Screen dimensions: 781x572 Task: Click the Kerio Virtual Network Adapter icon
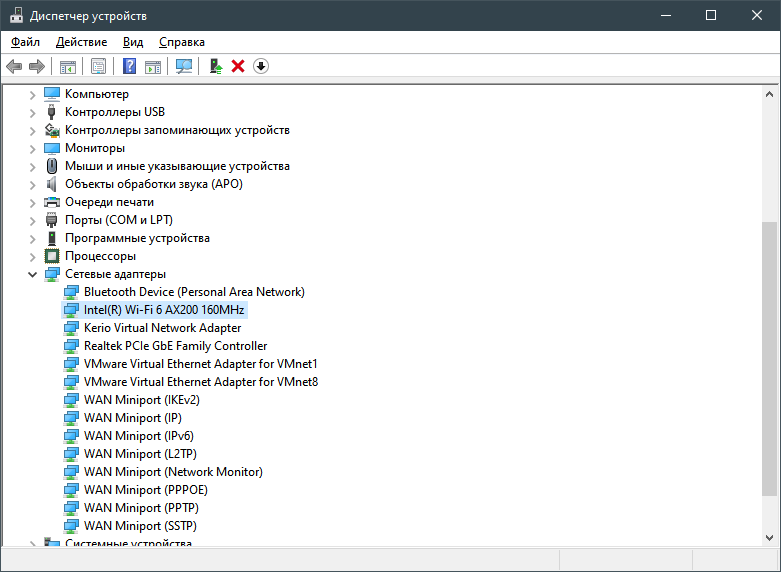(71, 328)
